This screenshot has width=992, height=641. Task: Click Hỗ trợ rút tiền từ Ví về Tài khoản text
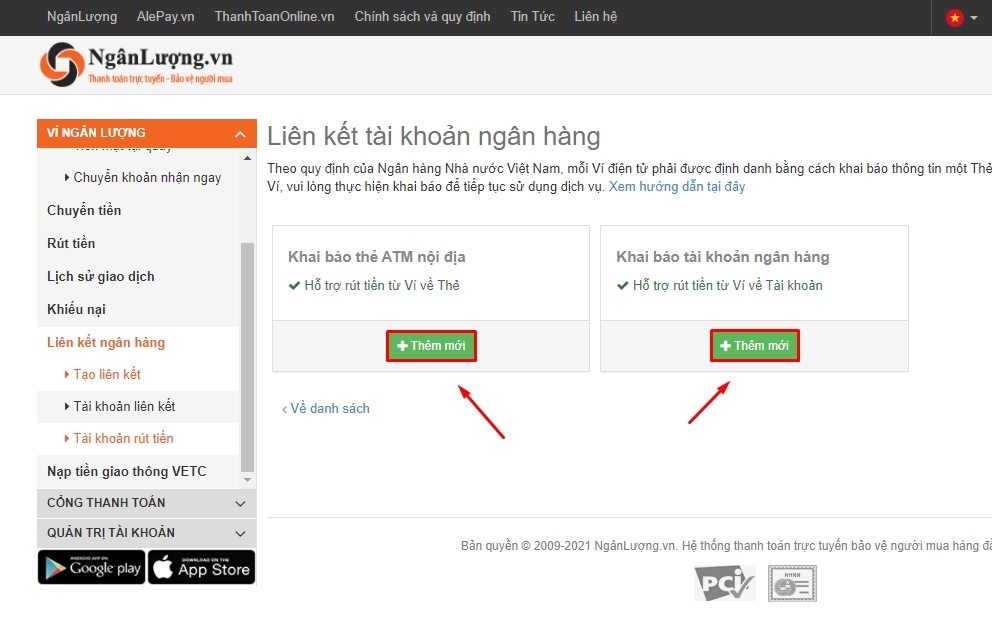728,285
